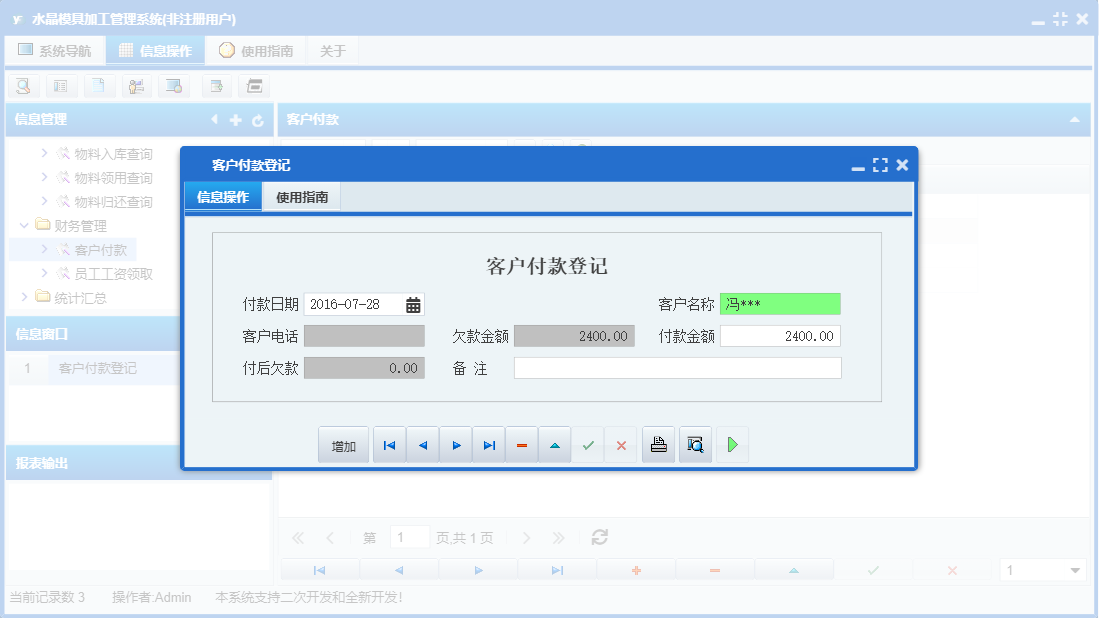Click the 增加 button to add a record
Viewport: 1099px width, 618px height.
pyautogui.click(x=343, y=444)
